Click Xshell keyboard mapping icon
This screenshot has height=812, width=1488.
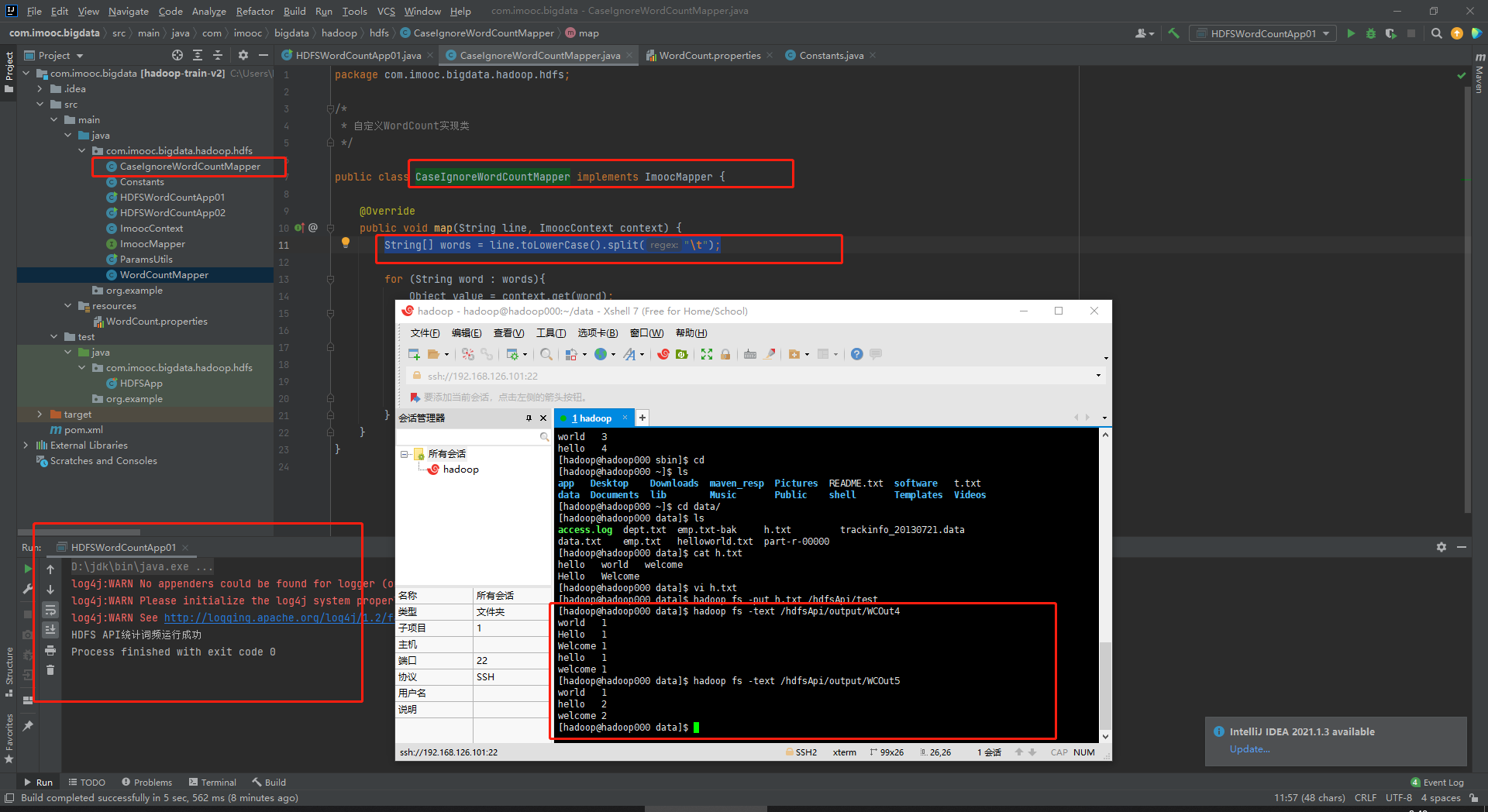coord(750,354)
